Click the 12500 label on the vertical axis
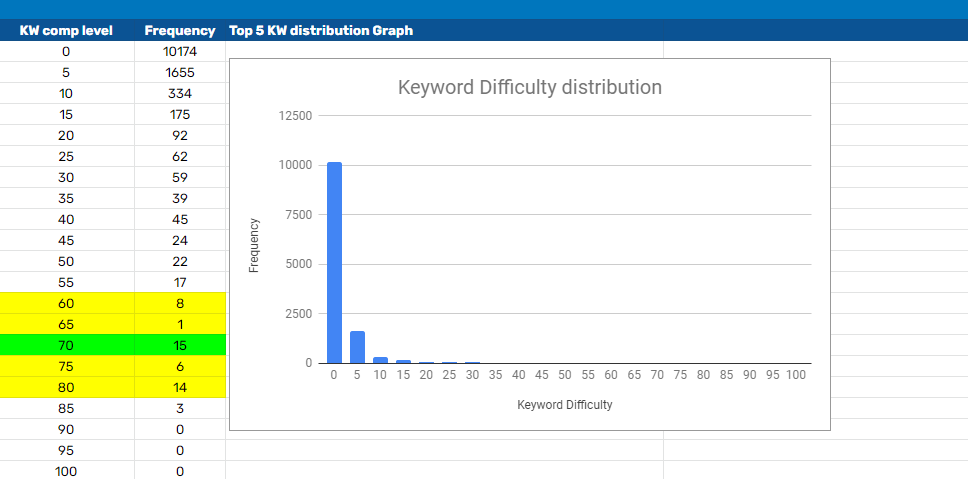The width and height of the screenshot is (968, 479). click(295, 116)
